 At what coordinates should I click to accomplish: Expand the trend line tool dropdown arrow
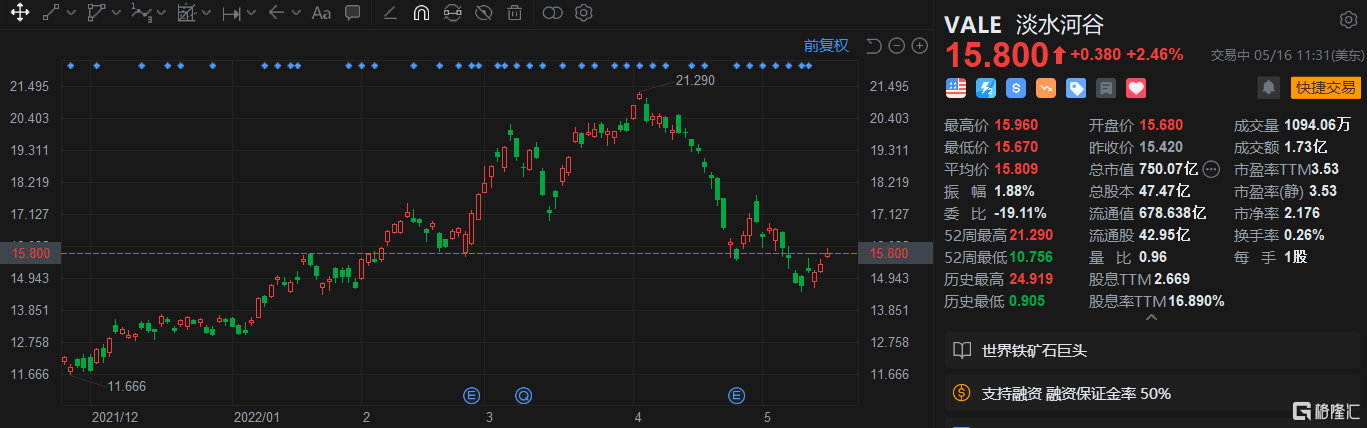pos(72,13)
